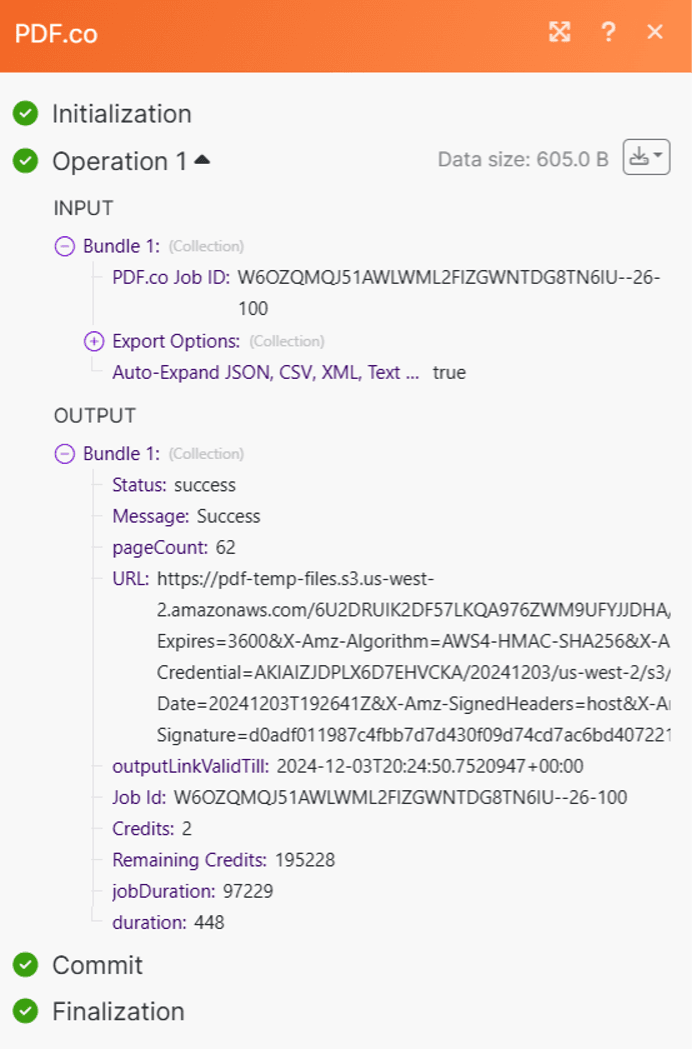Click the Remaining Credits value 195228
The height and width of the screenshot is (1050, 693).
305,860
